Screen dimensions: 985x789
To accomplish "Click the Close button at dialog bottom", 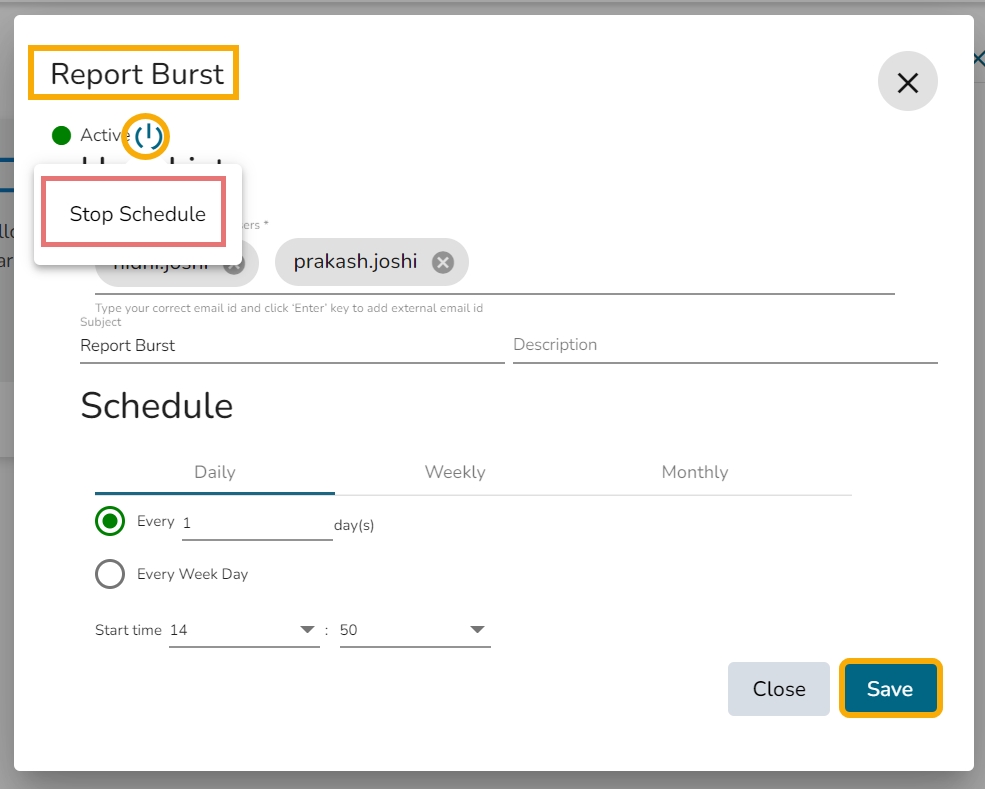I will click(x=778, y=689).
